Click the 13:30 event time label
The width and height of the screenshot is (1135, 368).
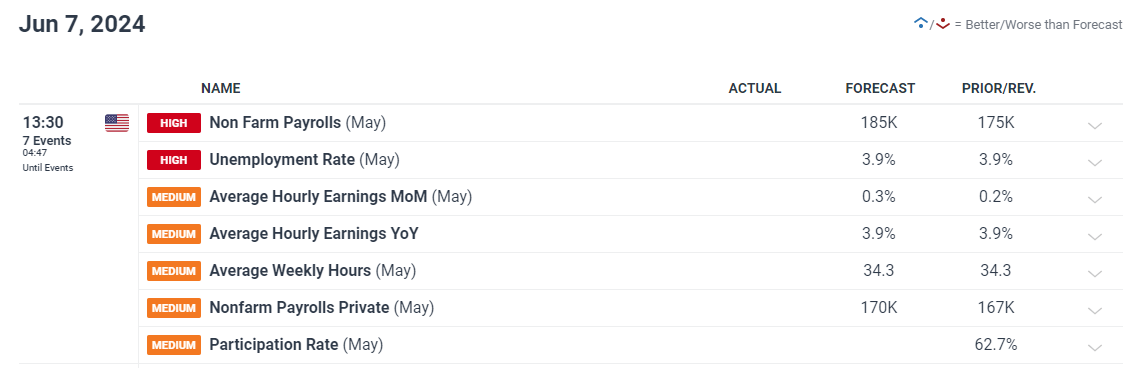tap(43, 122)
